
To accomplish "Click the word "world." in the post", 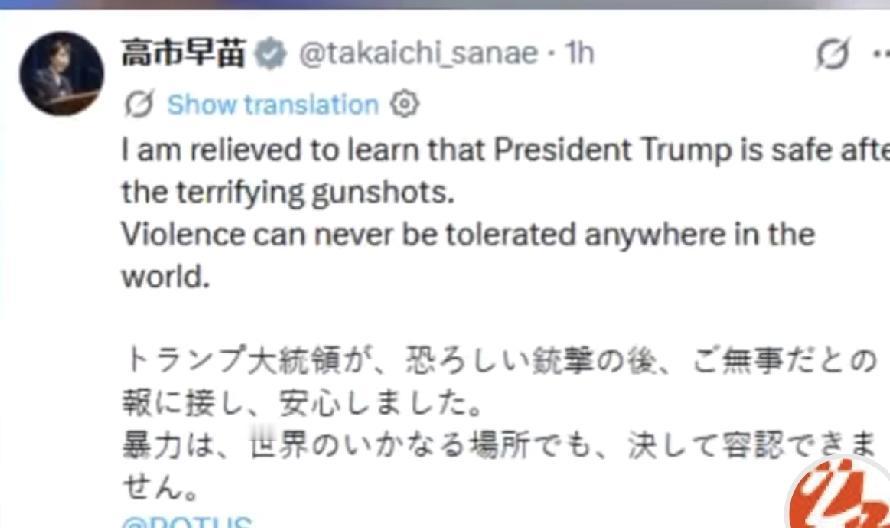I will [x=166, y=276].
